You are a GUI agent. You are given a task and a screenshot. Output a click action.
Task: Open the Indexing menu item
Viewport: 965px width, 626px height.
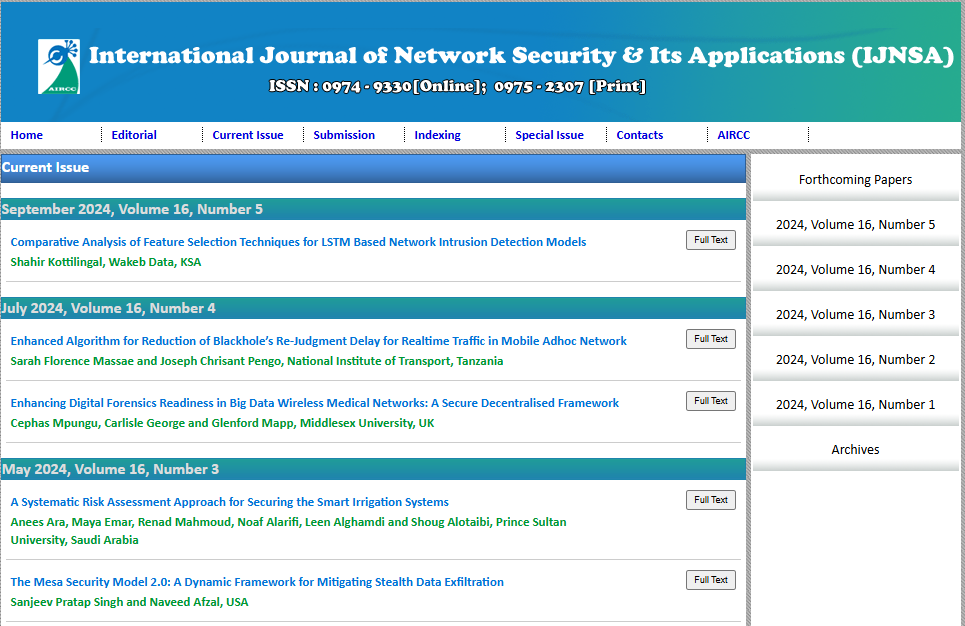click(437, 135)
